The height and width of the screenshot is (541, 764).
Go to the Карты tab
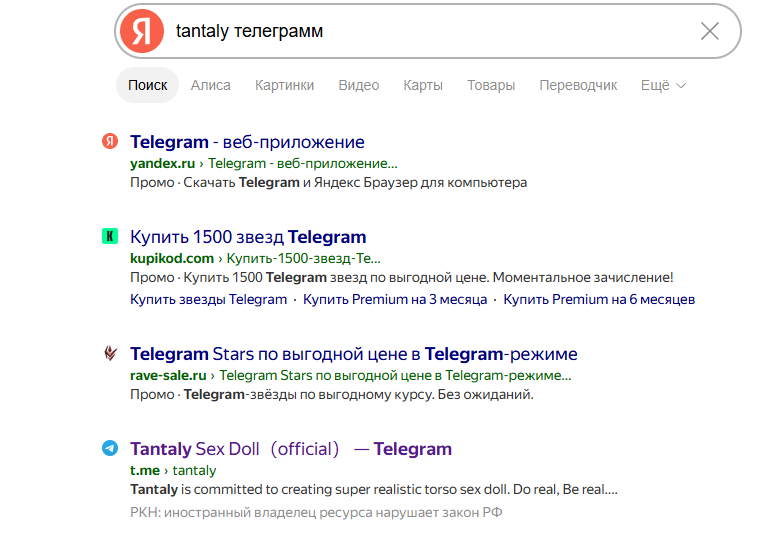423,85
